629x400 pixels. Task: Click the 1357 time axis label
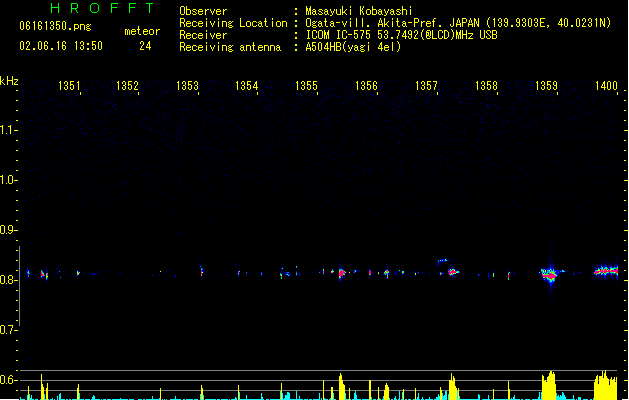tap(426, 86)
